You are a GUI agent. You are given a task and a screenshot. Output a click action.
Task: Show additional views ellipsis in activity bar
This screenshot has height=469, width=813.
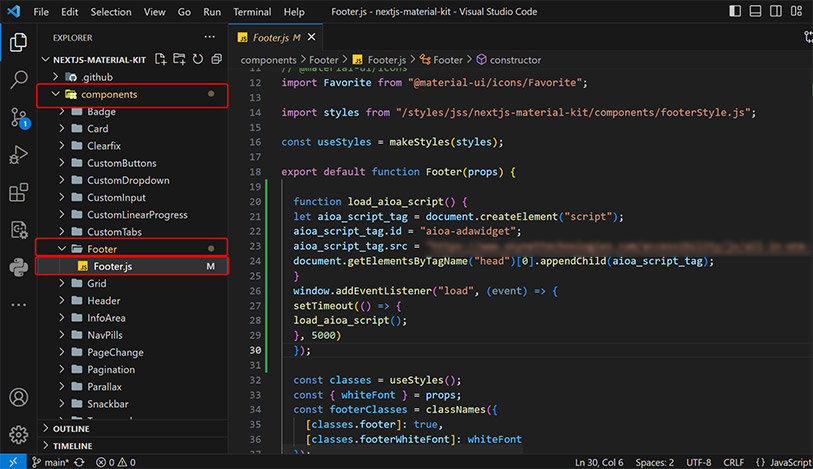(x=19, y=305)
